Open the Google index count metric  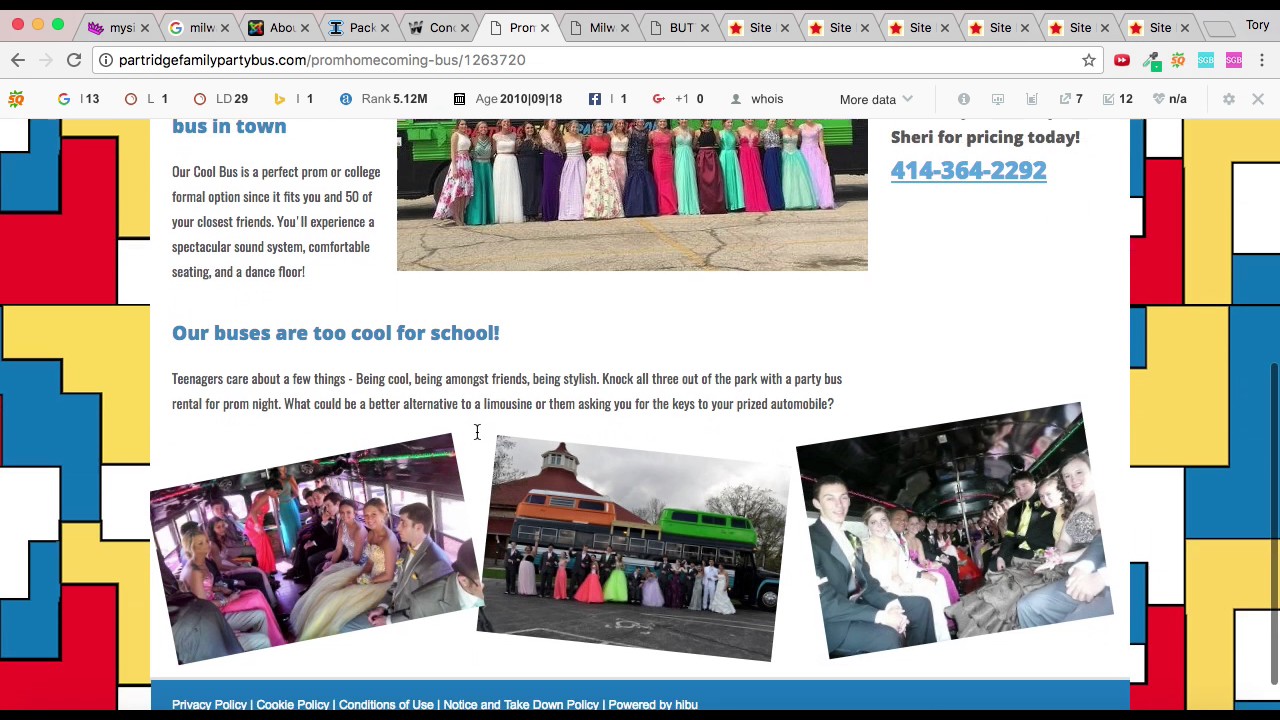point(77,99)
